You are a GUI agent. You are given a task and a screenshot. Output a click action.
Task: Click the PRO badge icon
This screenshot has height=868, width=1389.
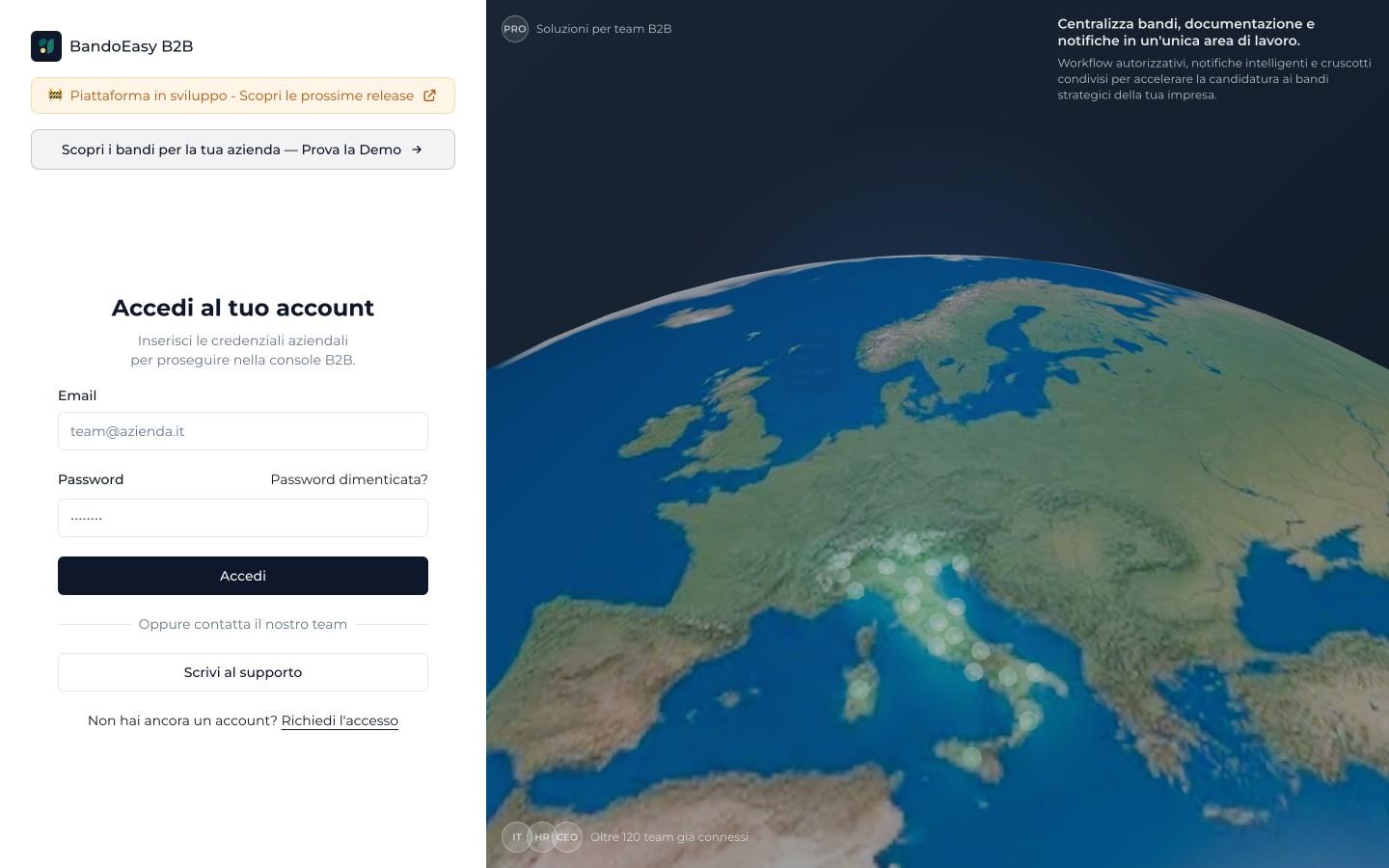click(x=515, y=29)
